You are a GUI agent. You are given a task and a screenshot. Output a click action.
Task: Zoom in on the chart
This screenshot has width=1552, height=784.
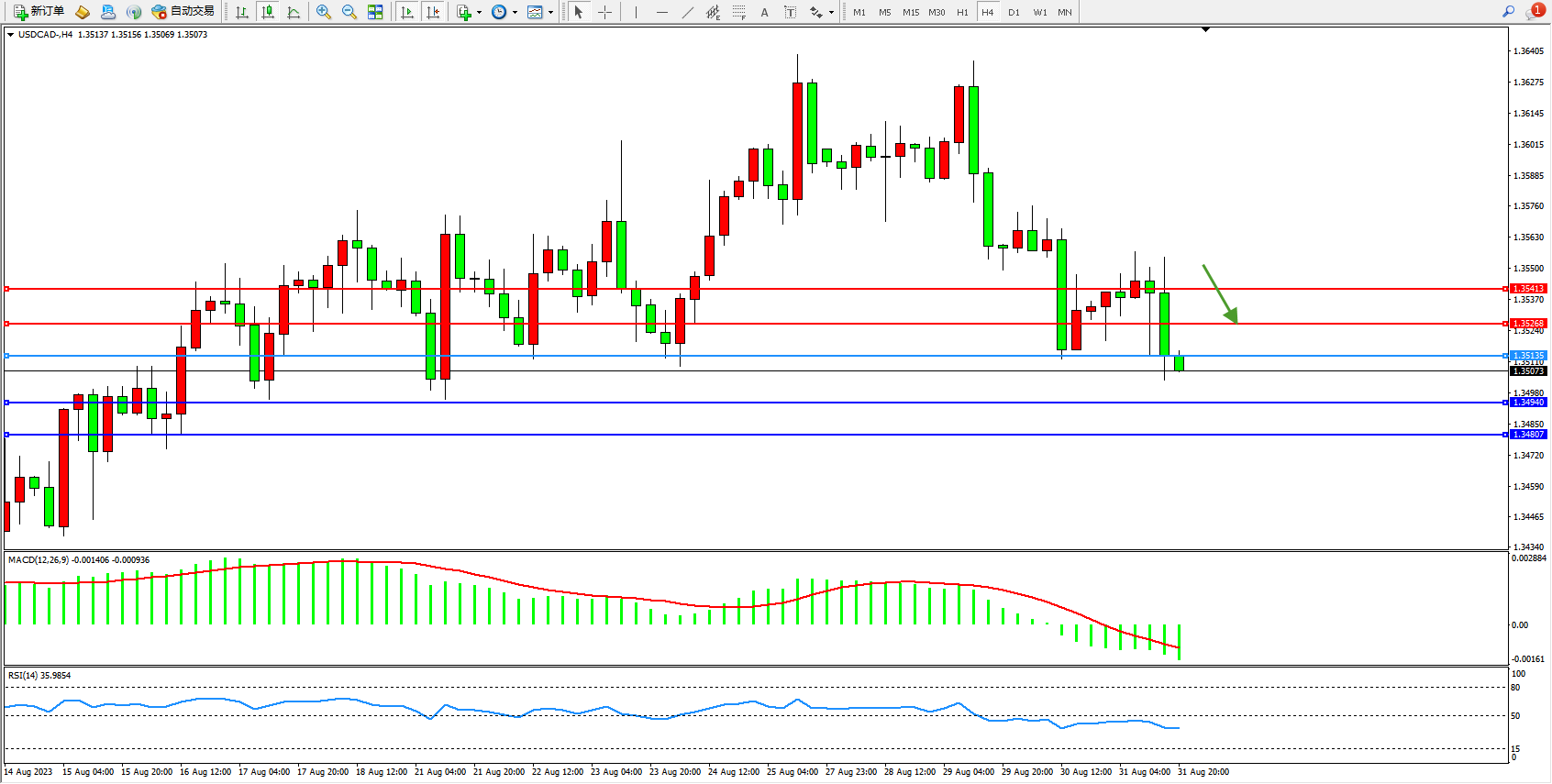click(x=324, y=12)
